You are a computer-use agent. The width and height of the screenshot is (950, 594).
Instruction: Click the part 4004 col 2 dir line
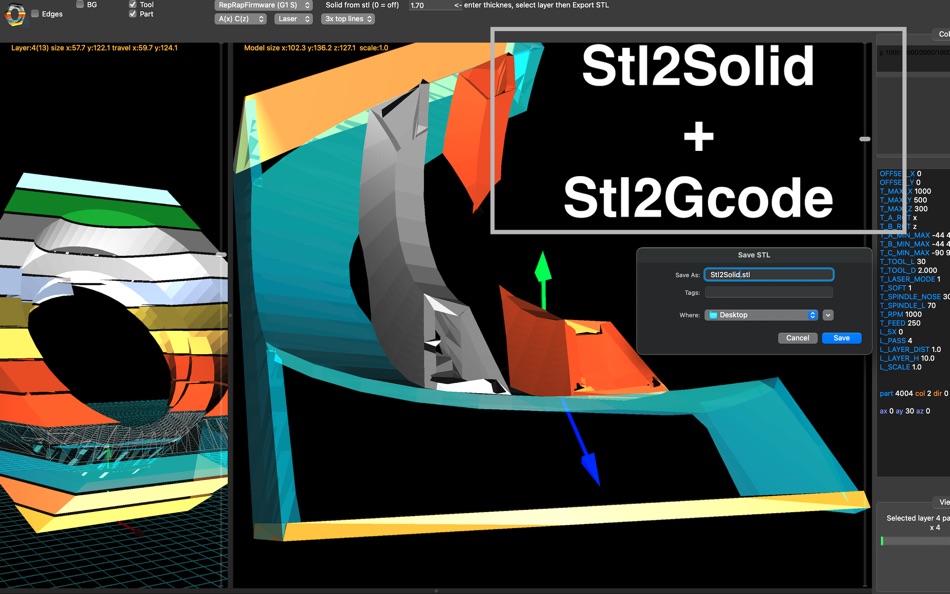click(x=914, y=394)
